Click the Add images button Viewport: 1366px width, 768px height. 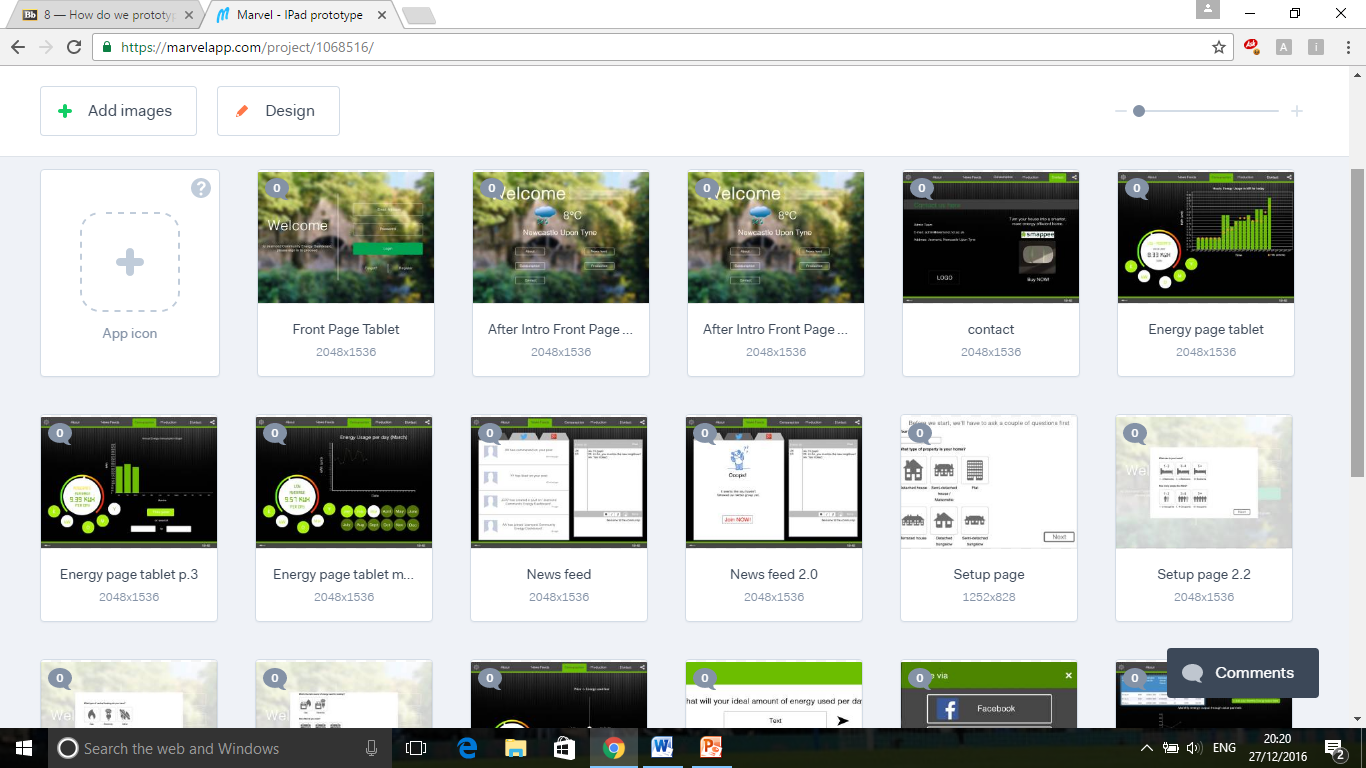click(x=118, y=111)
